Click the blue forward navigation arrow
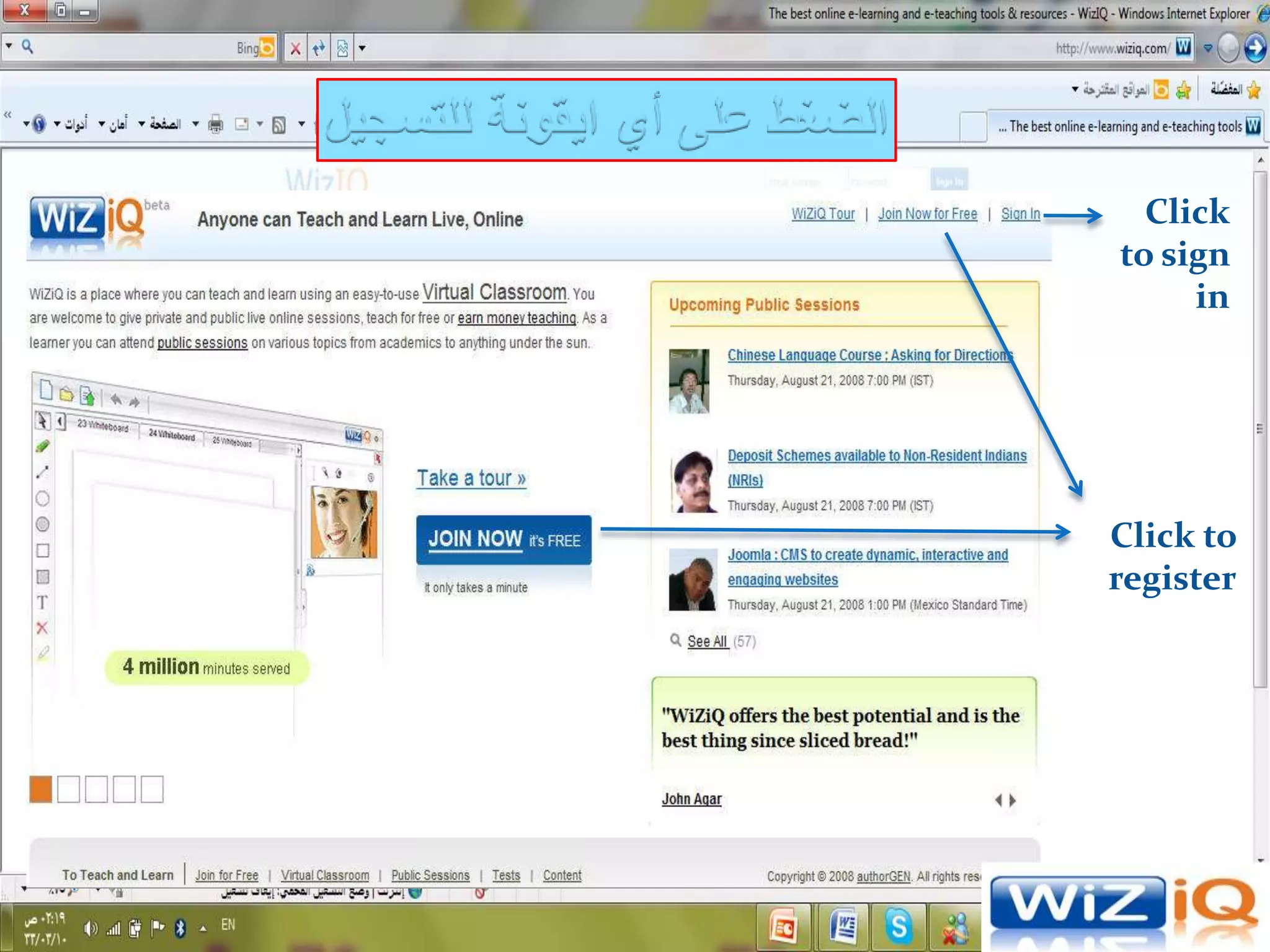The height and width of the screenshot is (952, 1270). (x=1255, y=48)
